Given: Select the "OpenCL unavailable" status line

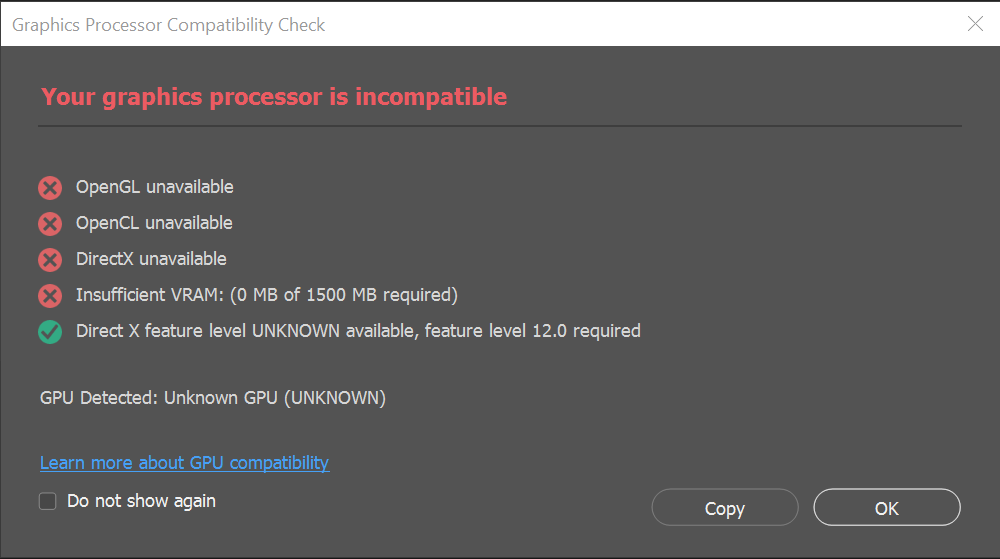Looking at the screenshot, I should (154, 223).
